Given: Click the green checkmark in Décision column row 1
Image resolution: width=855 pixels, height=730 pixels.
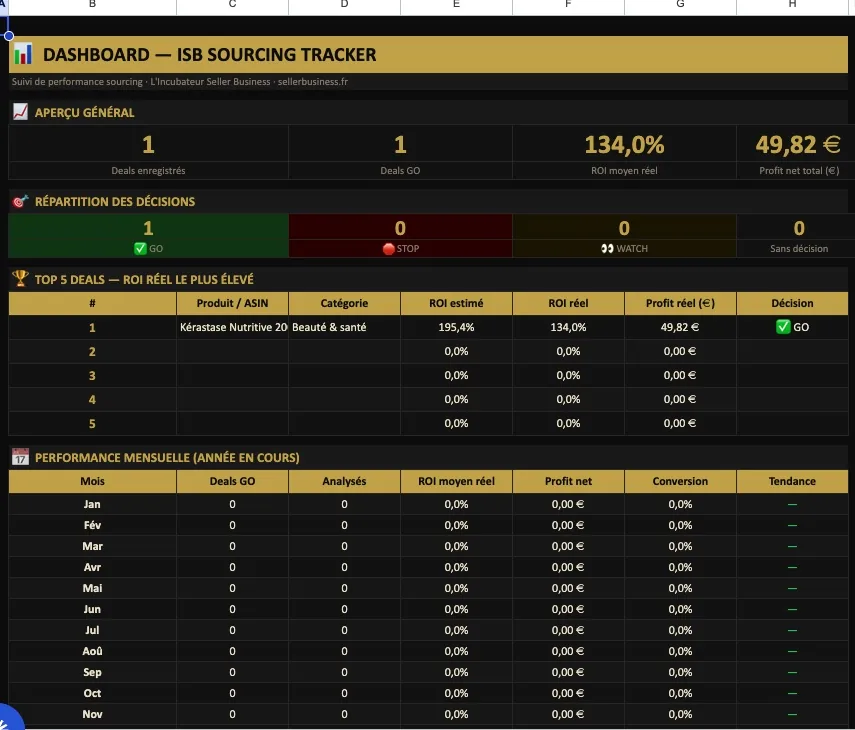Looking at the screenshot, I should 783,327.
